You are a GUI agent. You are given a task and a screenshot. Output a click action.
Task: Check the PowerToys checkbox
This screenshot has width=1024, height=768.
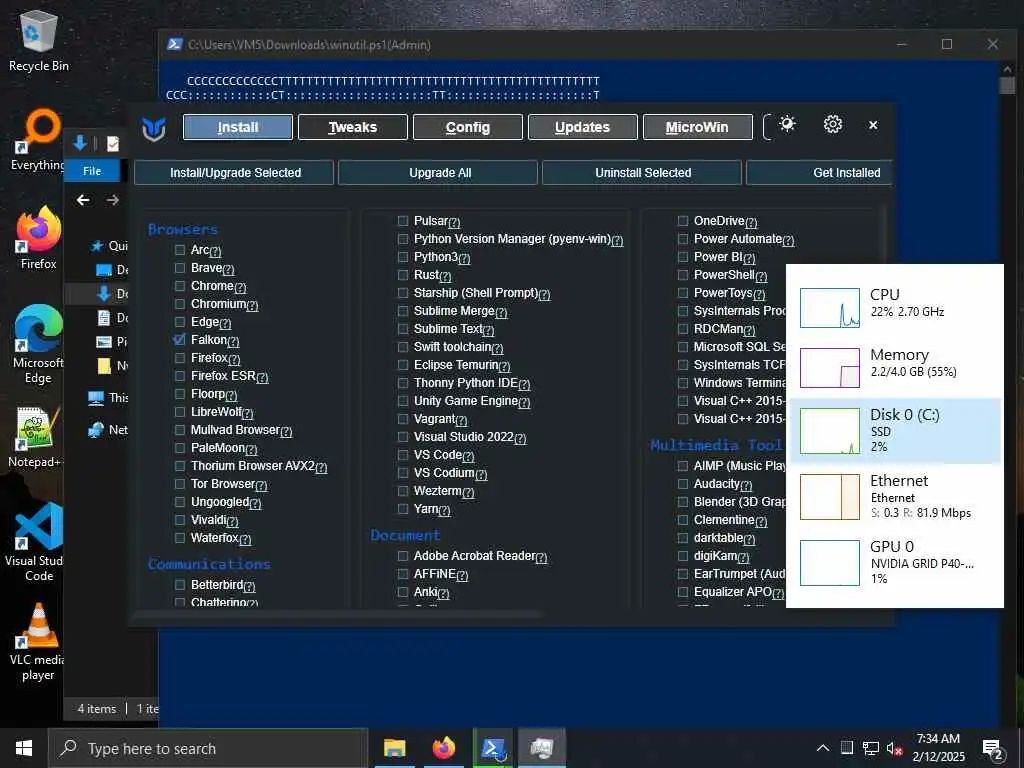coord(683,293)
